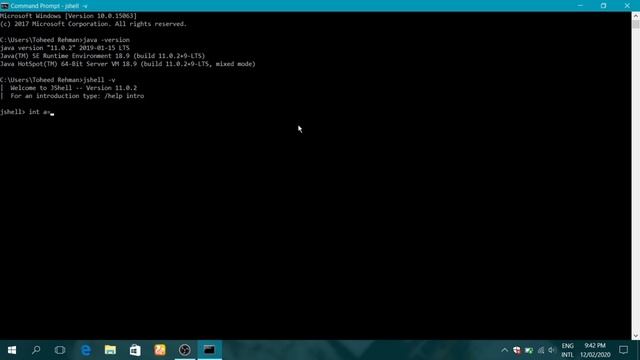Open volume speaker tray icon
640x360 pixels.
(552, 350)
